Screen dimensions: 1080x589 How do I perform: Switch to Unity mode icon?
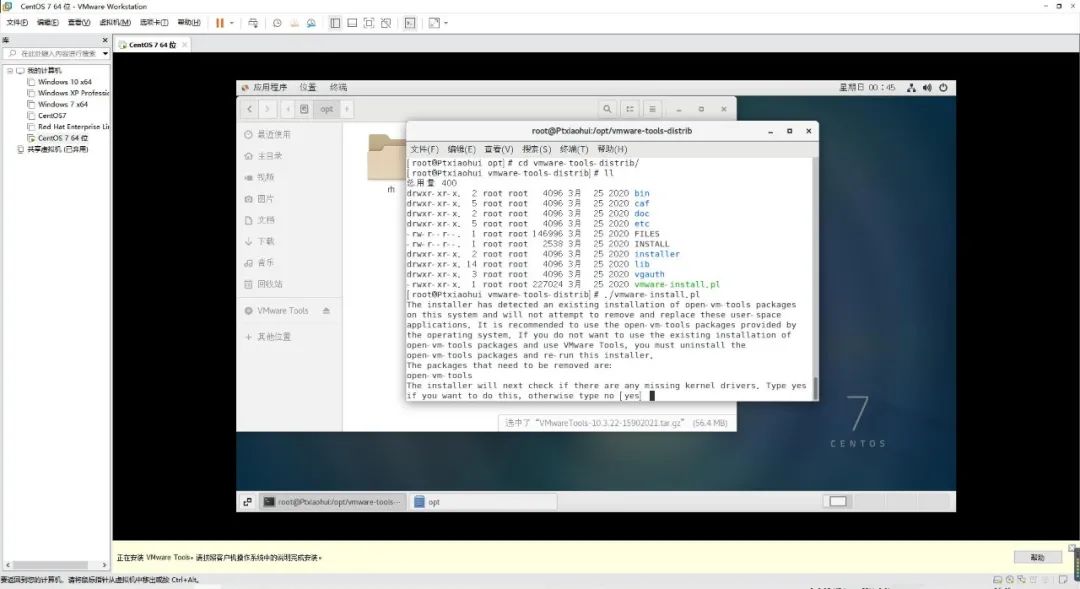386,23
